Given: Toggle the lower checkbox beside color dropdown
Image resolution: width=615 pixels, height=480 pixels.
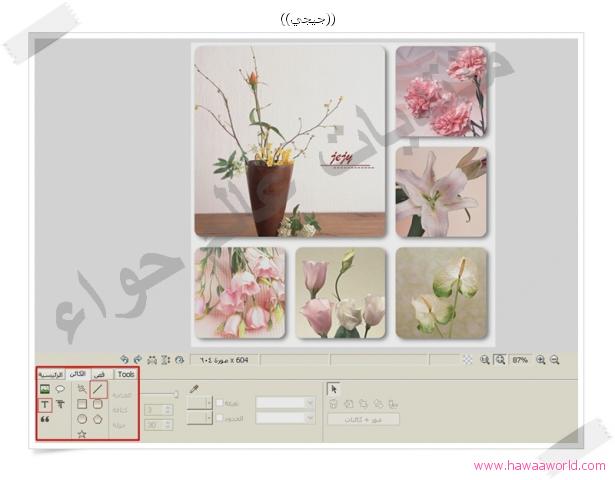Looking at the screenshot, I should (x=220, y=418).
